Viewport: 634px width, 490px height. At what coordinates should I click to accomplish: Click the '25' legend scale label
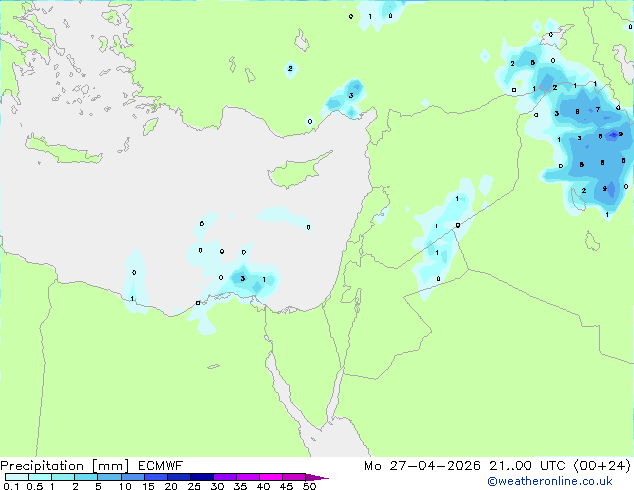pyautogui.click(x=194, y=486)
